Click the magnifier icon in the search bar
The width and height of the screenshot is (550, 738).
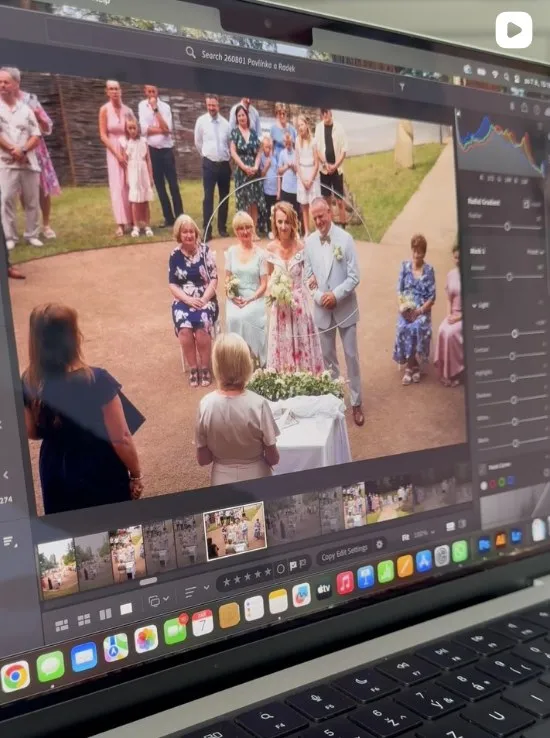[x=191, y=52]
